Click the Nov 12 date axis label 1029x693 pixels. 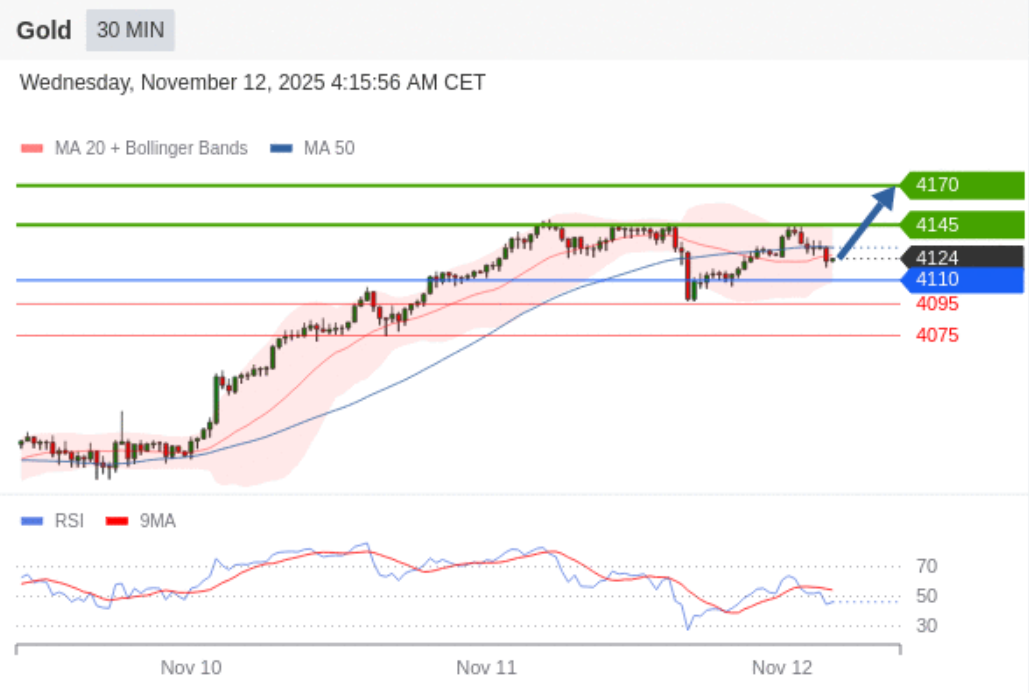[782, 668]
